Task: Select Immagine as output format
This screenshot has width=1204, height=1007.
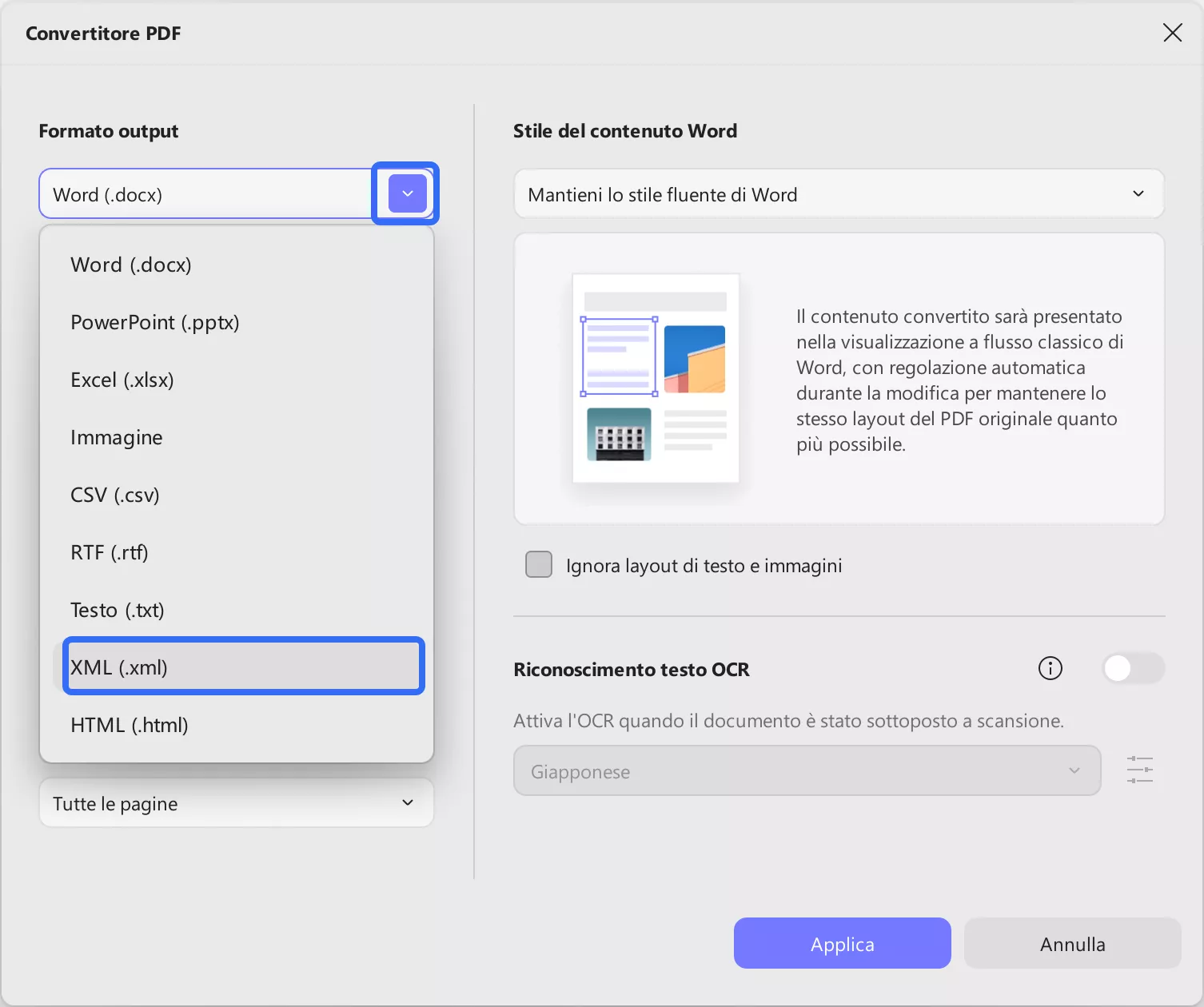Action: coord(116,437)
